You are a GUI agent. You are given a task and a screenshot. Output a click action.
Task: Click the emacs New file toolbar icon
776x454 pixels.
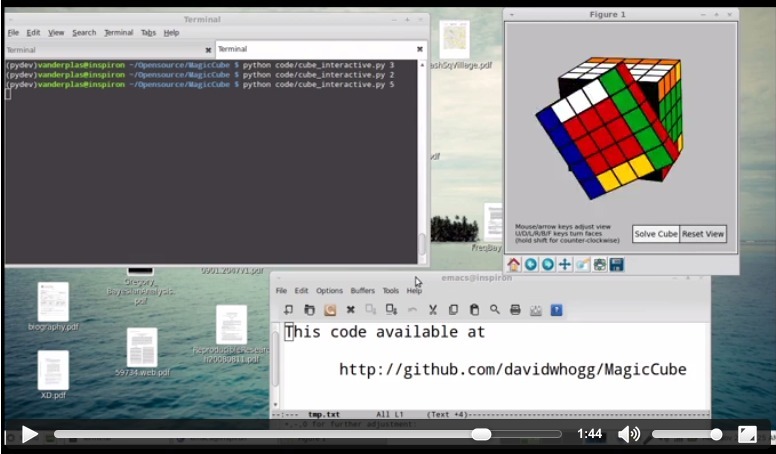(288, 310)
